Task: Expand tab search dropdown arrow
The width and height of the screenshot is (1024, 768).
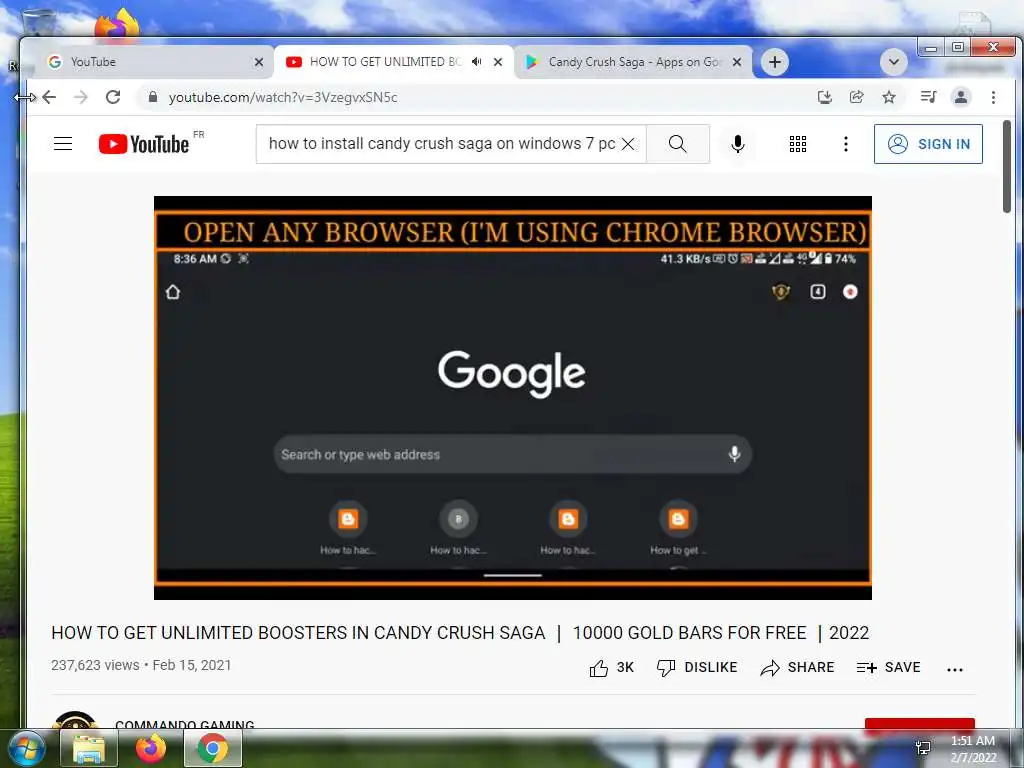Action: [x=893, y=62]
